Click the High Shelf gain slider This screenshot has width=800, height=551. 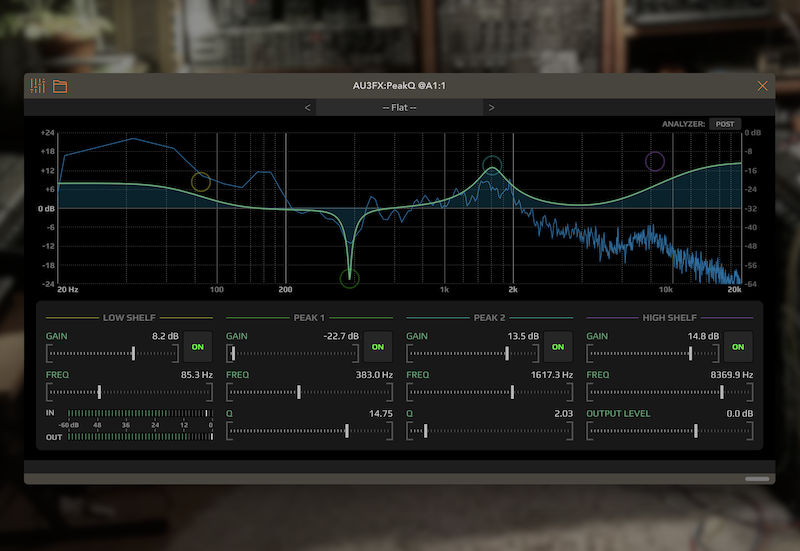coord(653,353)
